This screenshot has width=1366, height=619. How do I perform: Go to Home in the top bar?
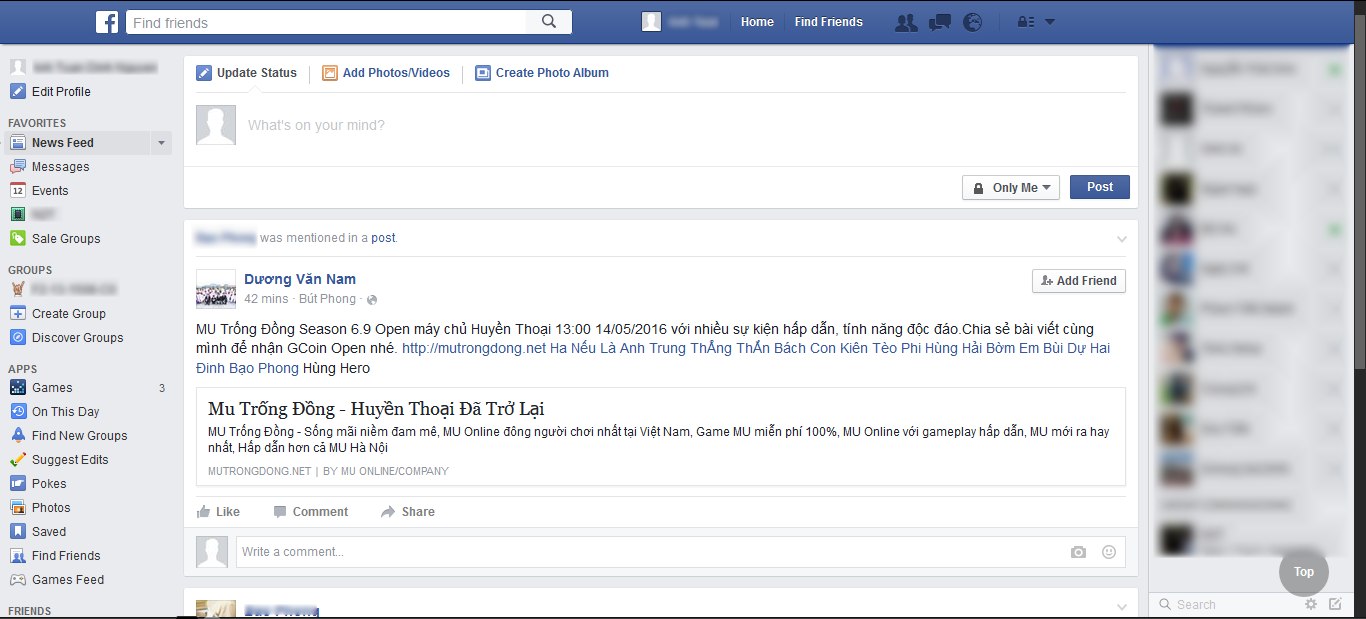click(x=757, y=22)
